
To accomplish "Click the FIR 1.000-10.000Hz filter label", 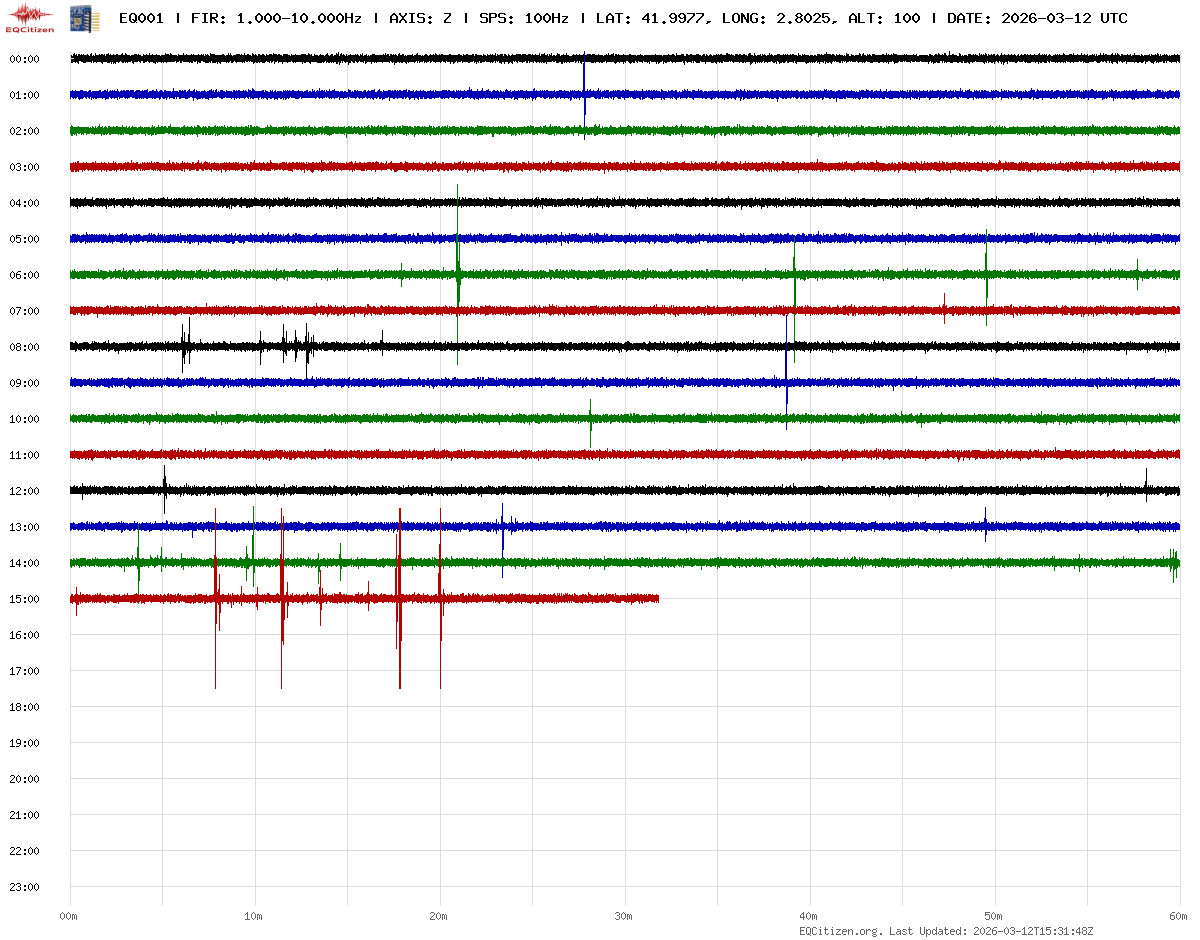I will (275, 19).
